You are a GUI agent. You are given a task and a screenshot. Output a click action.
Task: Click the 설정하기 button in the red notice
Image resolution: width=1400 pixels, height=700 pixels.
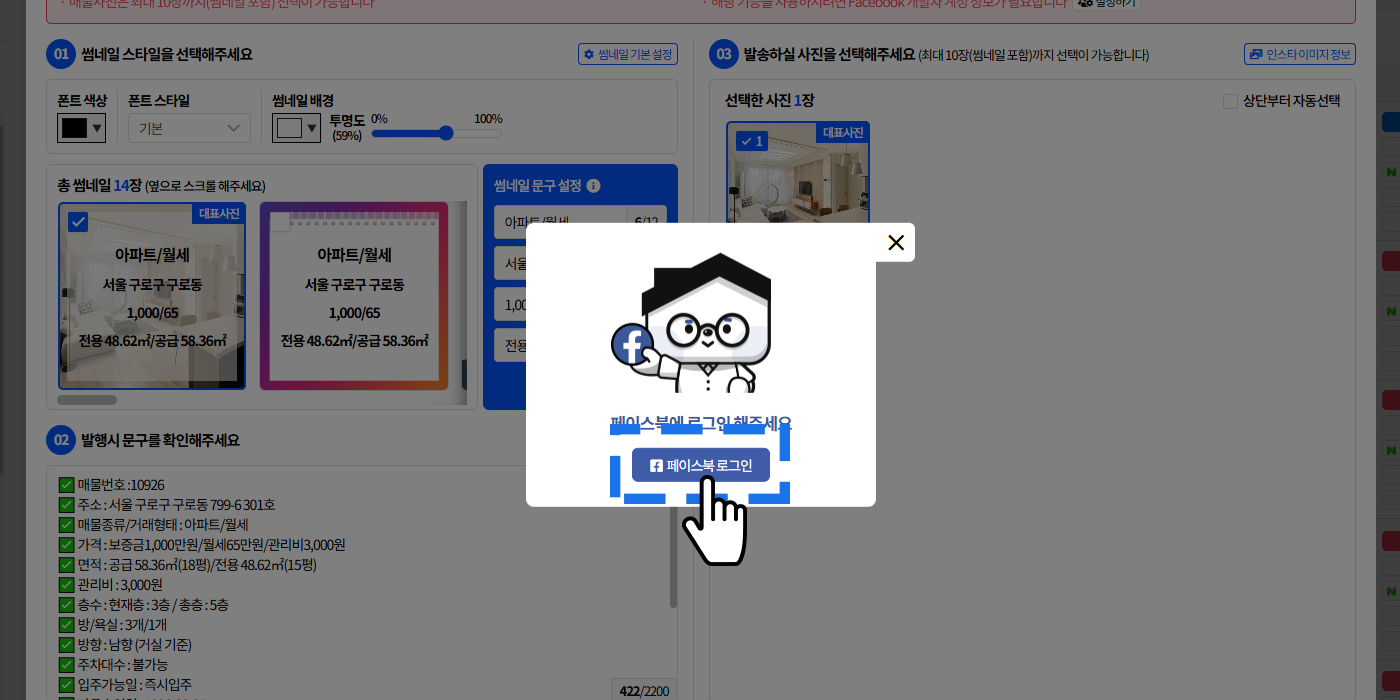1106,3
